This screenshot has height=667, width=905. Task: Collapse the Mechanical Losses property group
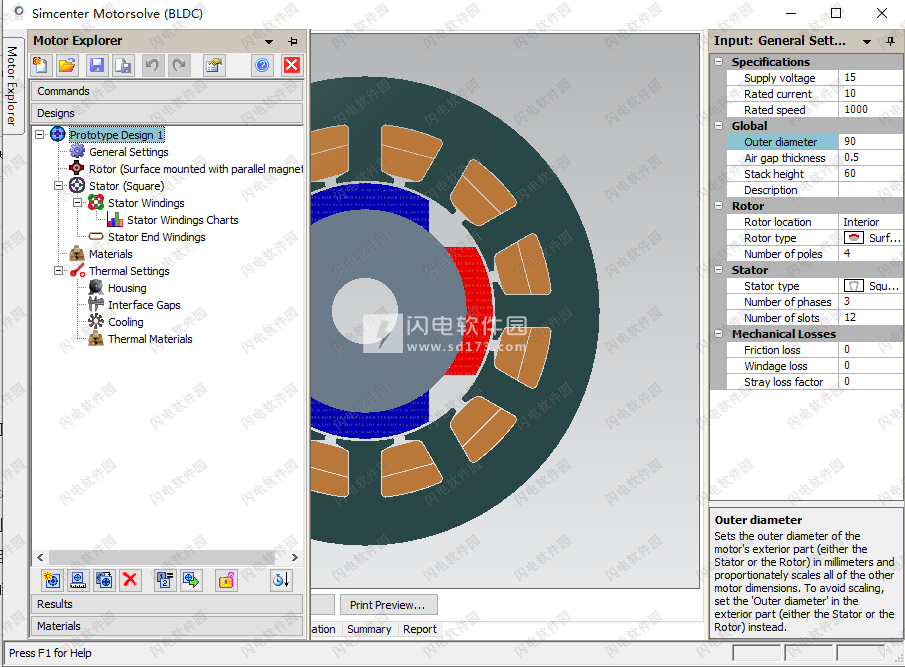click(719, 334)
